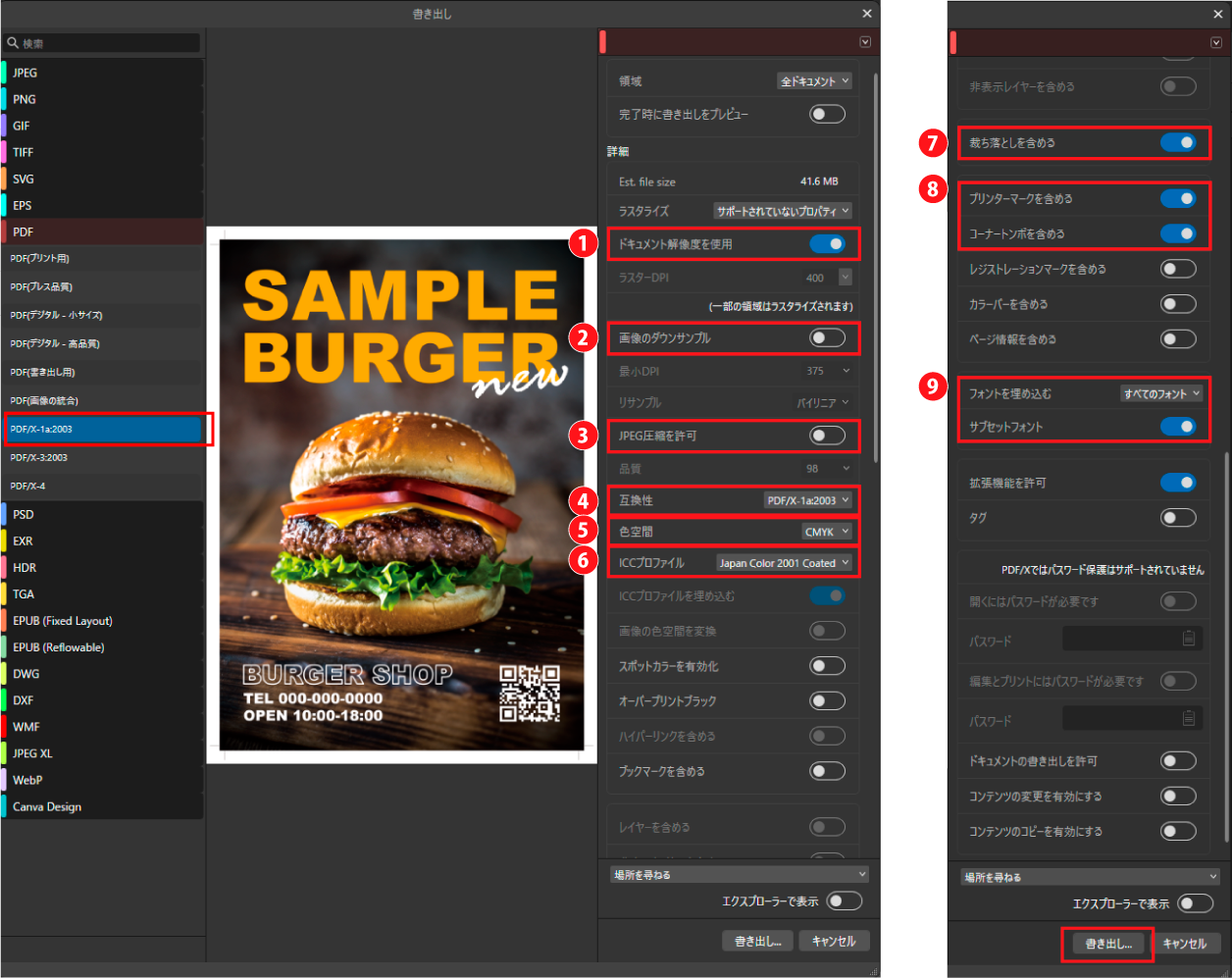The image size is (1232, 978).
Task: Click the paste icon in the second パスワード field
Action: pos(1188,718)
